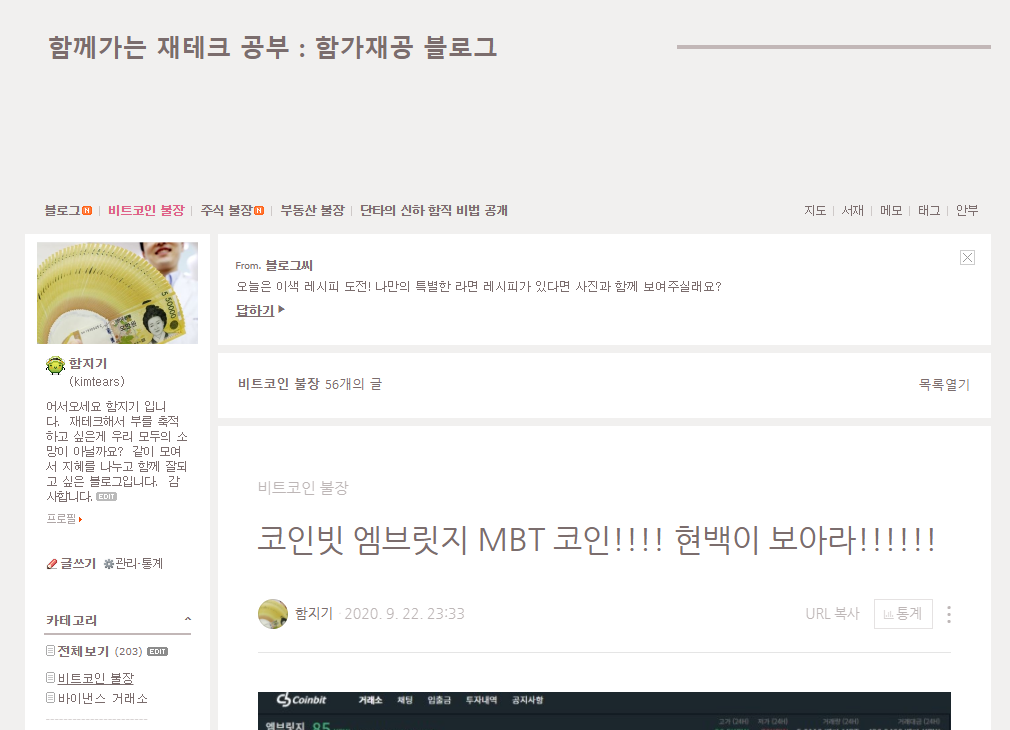The height and width of the screenshot is (730, 1010).
Task: Open the 태그 link in the top menu
Action: pyautogui.click(x=929, y=211)
